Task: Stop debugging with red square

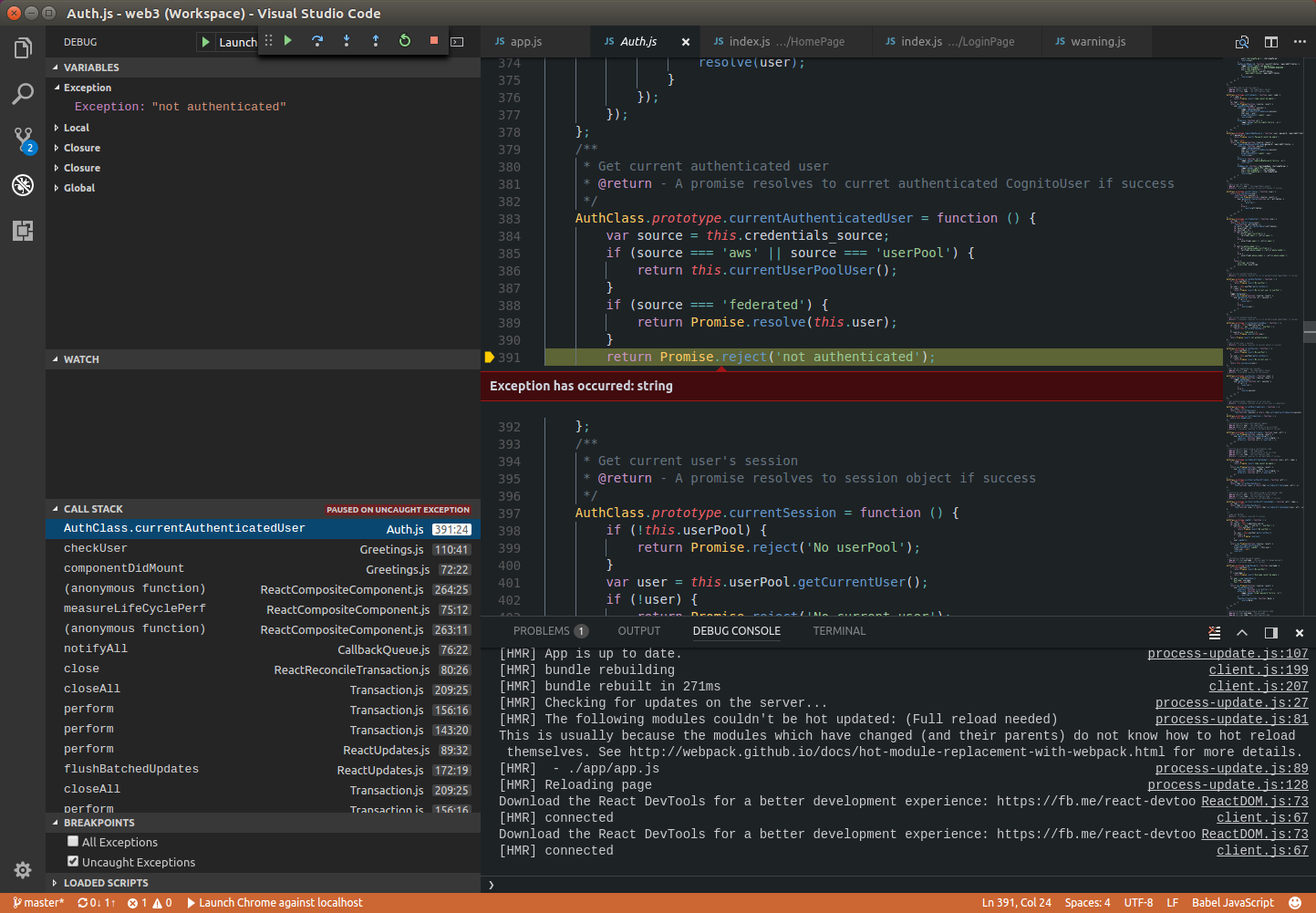Action: [434, 41]
